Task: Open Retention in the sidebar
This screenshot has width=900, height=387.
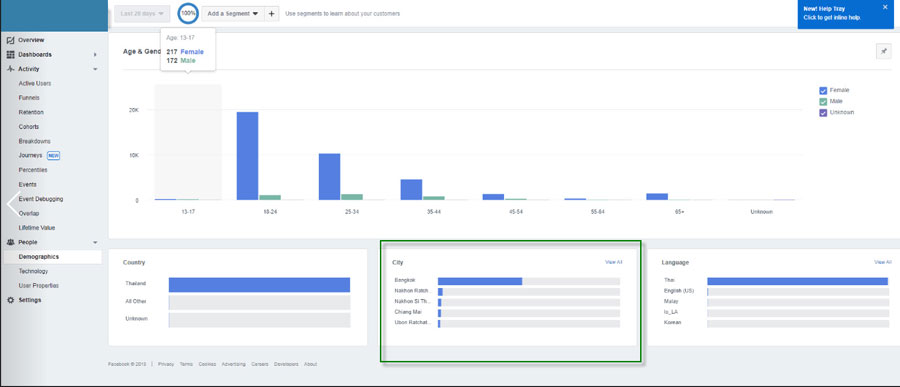Action: tap(31, 113)
